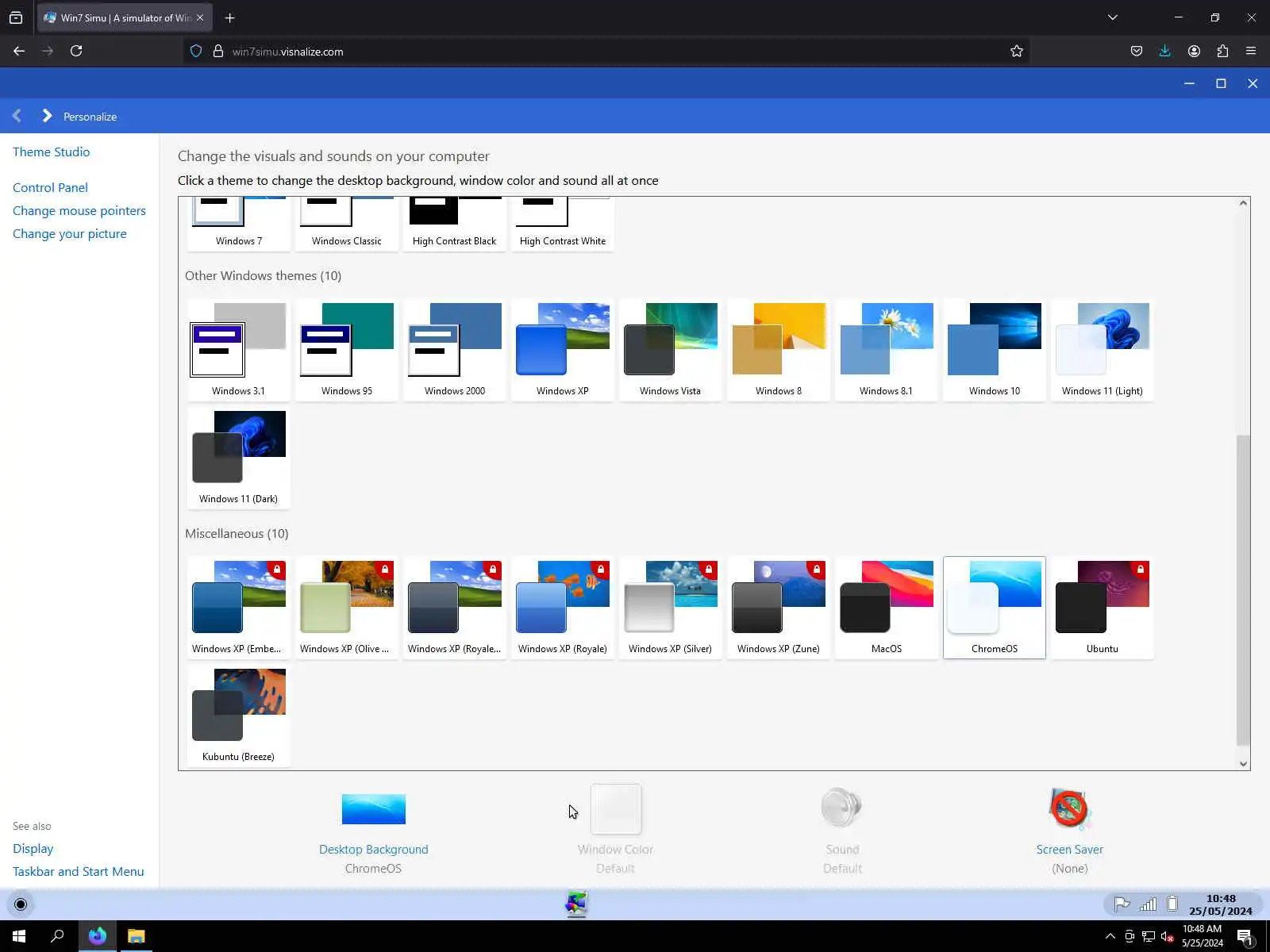The height and width of the screenshot is (952, 1270).
Task: Select the Windows 95 theme
Action: [x=347, y=350]
